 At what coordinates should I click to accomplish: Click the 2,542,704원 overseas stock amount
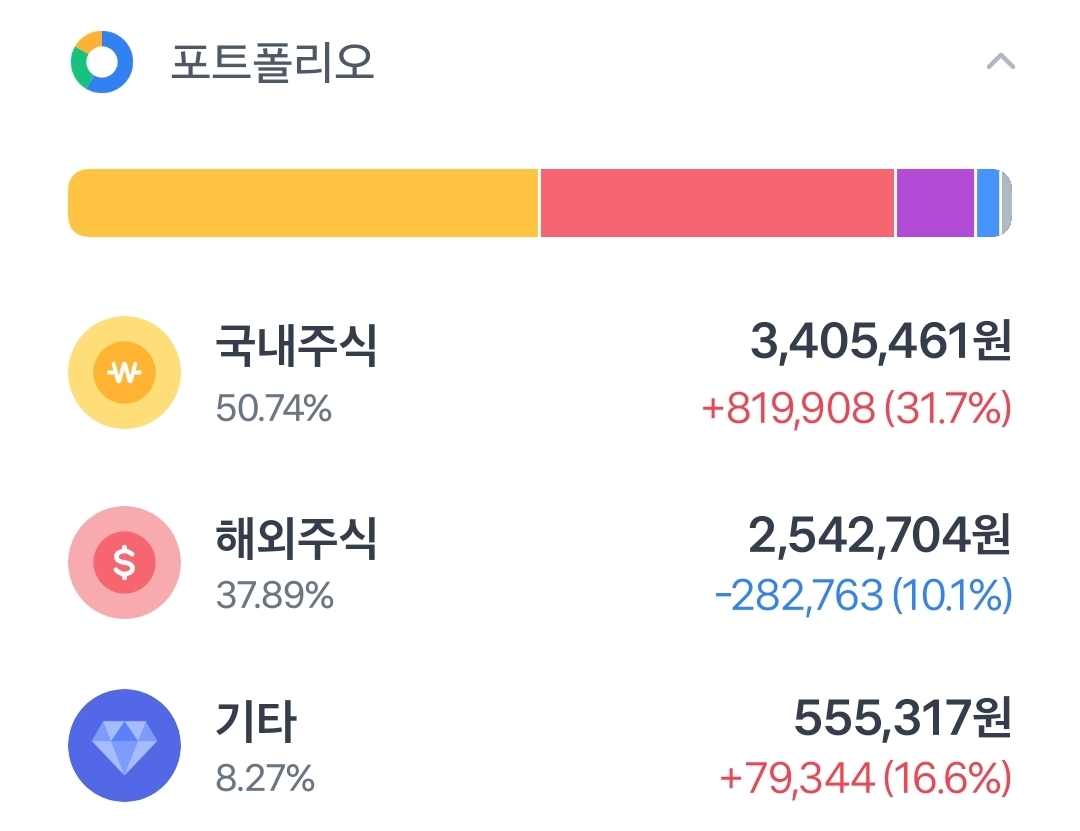880,535
